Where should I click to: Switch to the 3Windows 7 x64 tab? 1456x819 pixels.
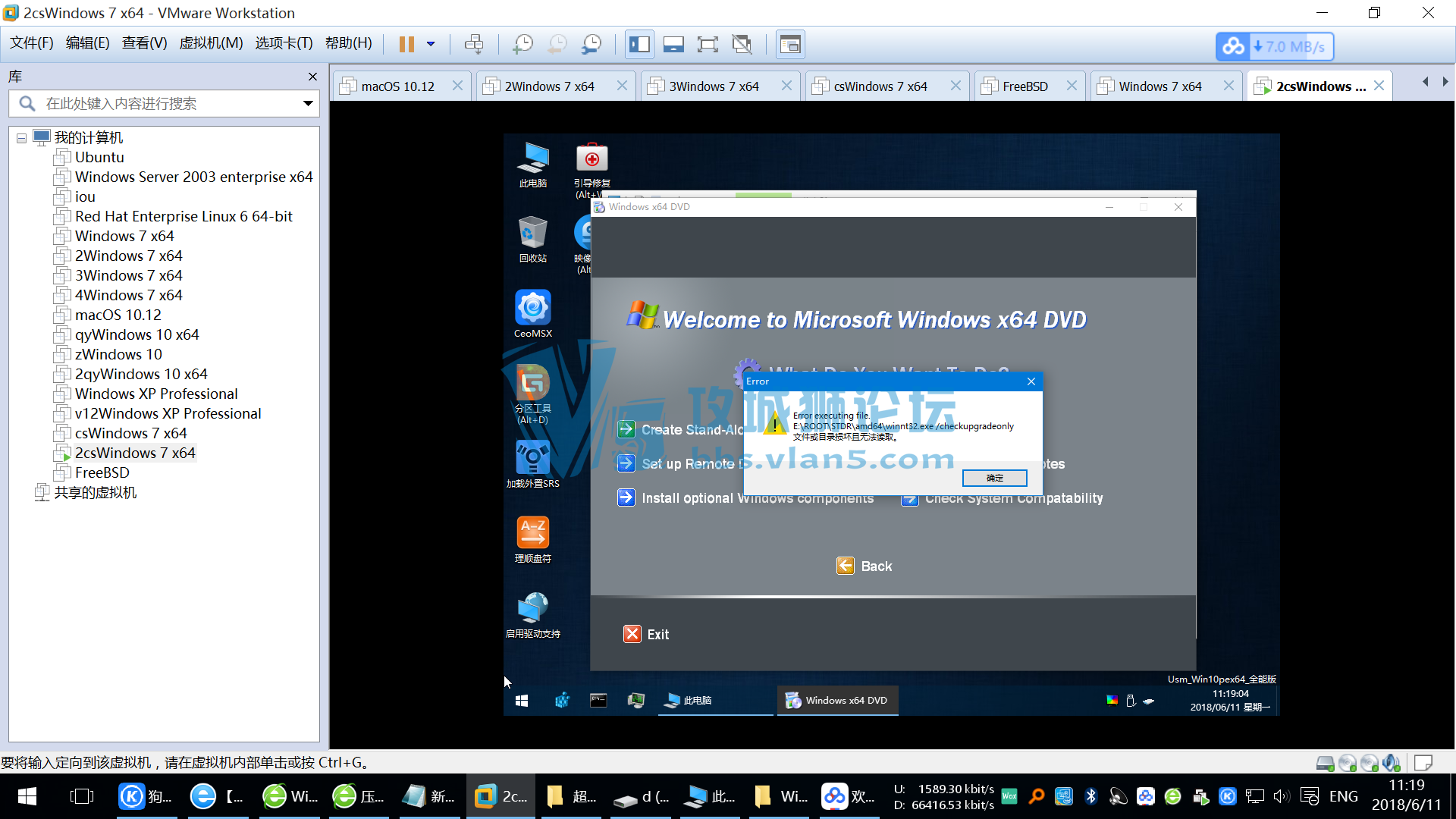coord(713,86)
